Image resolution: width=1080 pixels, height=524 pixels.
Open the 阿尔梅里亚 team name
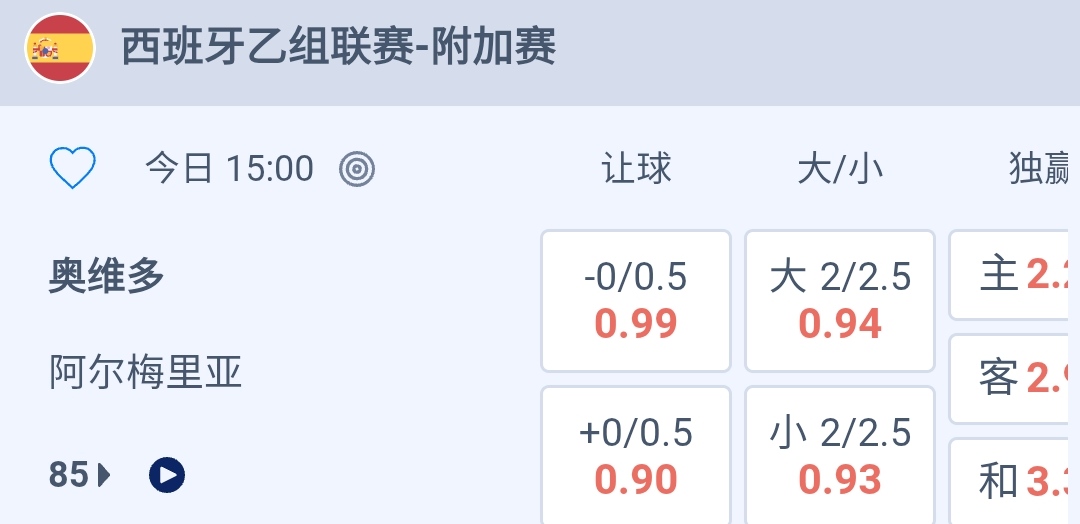[146, 373]
